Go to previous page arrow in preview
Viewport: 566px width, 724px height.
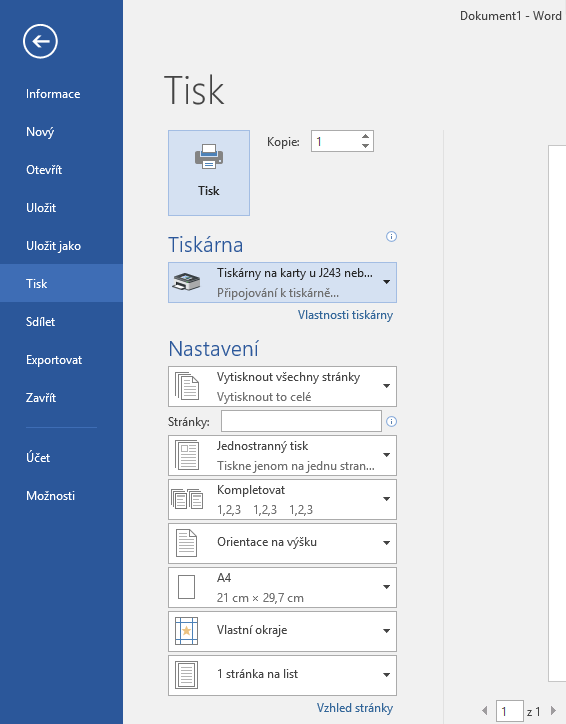[x=485, y=711]
